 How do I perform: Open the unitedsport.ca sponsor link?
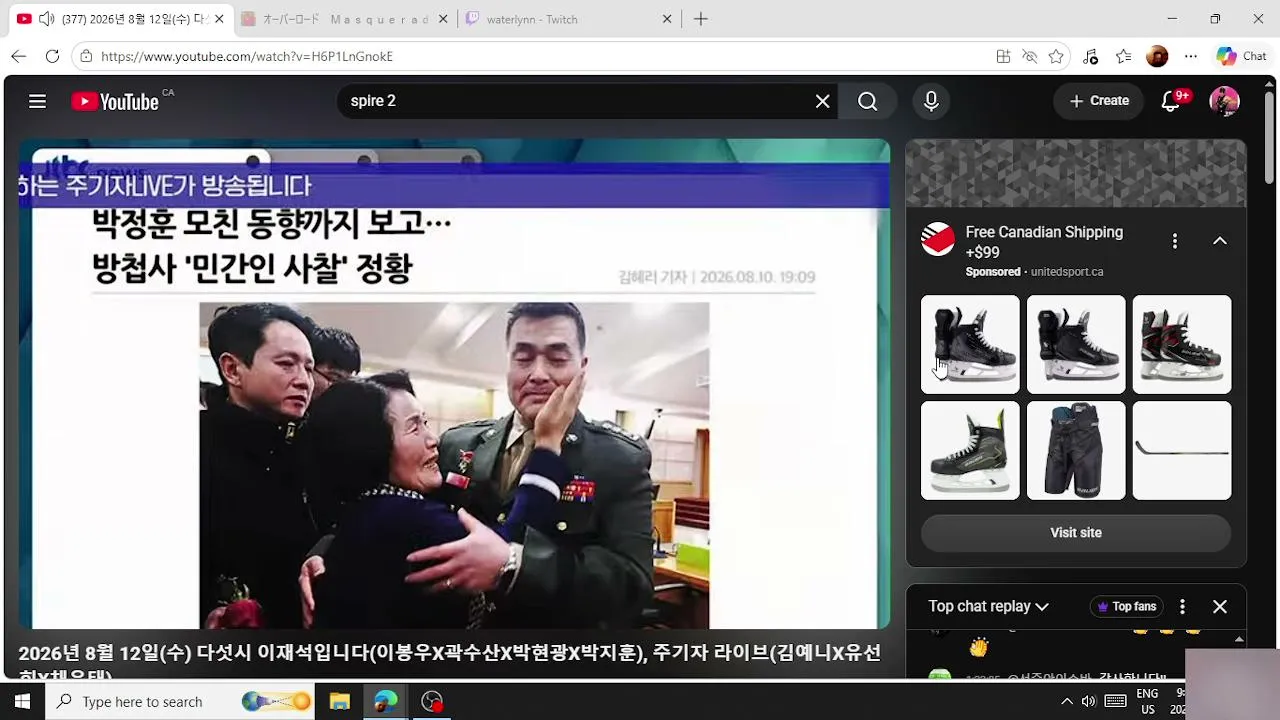[x=1067, y=272]
